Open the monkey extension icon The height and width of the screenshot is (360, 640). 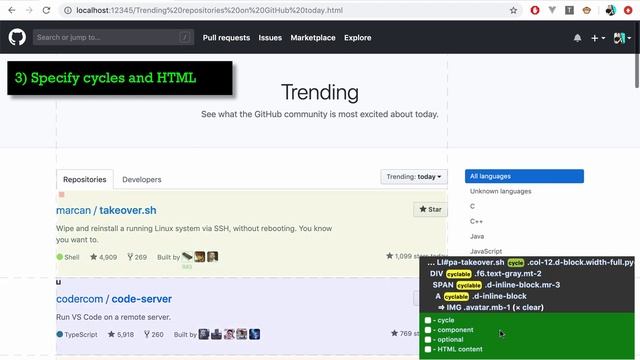click(587, 10)
